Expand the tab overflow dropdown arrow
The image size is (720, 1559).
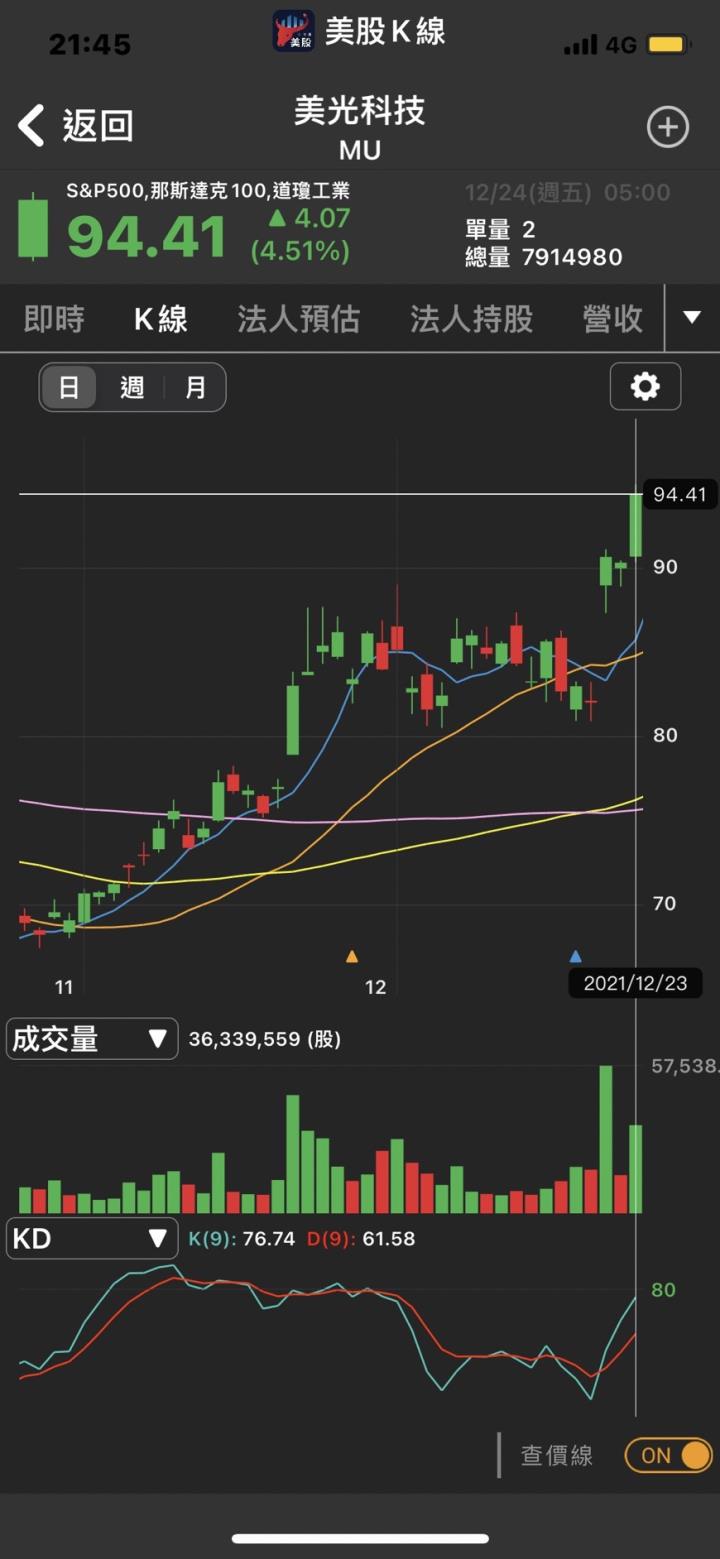[692, 318]
